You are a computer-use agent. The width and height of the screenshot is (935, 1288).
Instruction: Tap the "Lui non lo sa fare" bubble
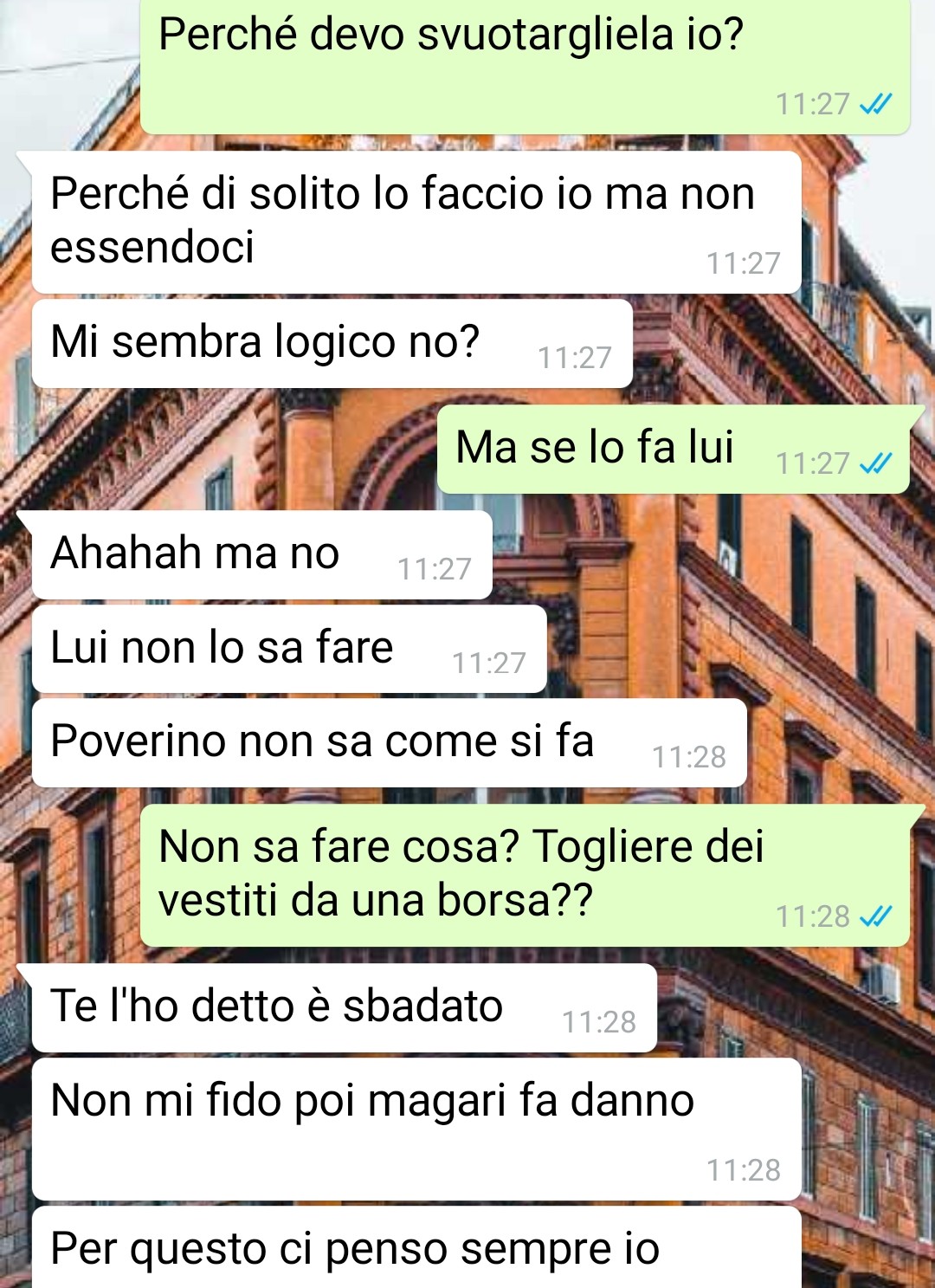(x=289, y=649)
